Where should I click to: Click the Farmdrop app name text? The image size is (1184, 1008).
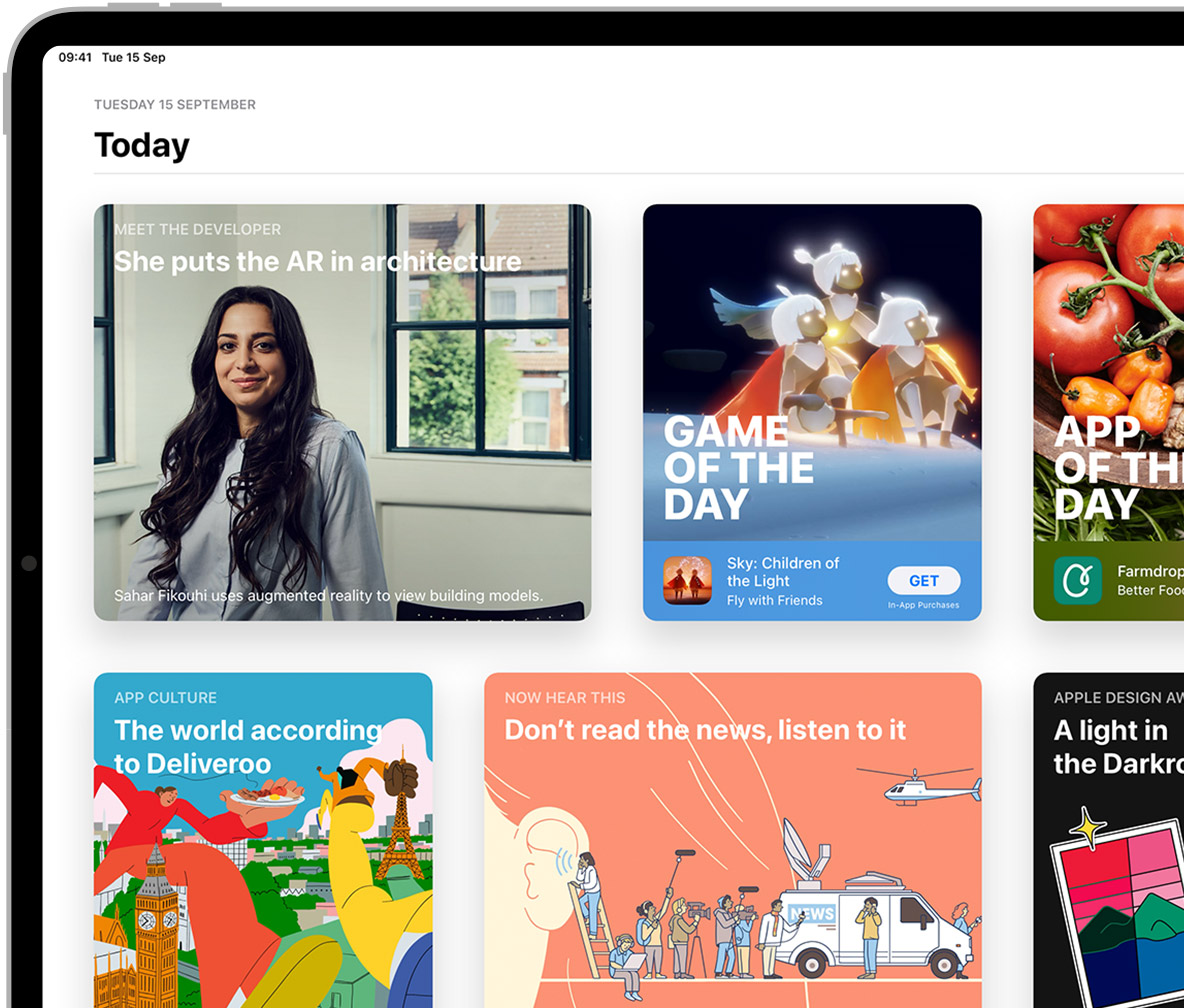1150,572
